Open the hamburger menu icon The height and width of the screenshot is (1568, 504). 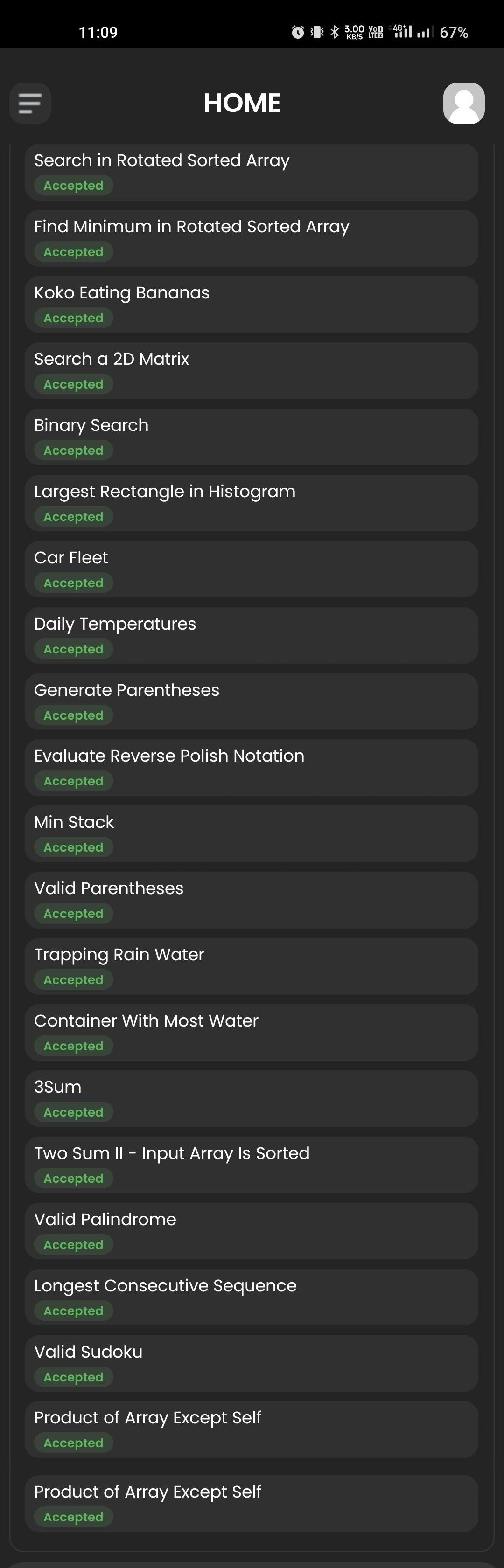pyautogui.click(x=30, y=103)
